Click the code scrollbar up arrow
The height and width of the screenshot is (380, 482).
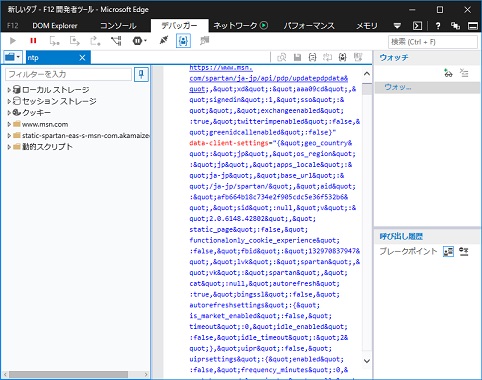pyautogui.click(x=367, y=74)
